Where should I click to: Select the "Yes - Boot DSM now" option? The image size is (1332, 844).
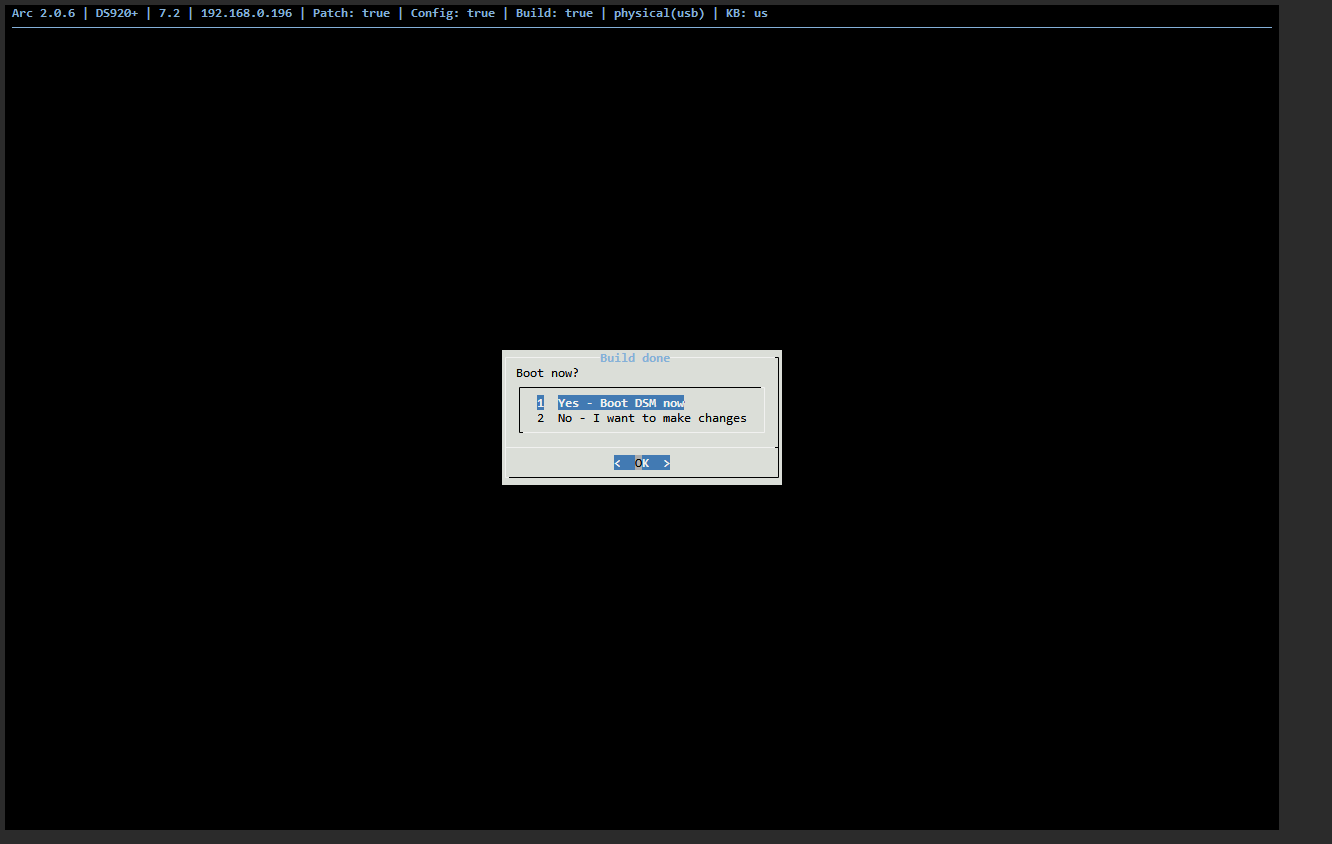click(x=620, y=403)
